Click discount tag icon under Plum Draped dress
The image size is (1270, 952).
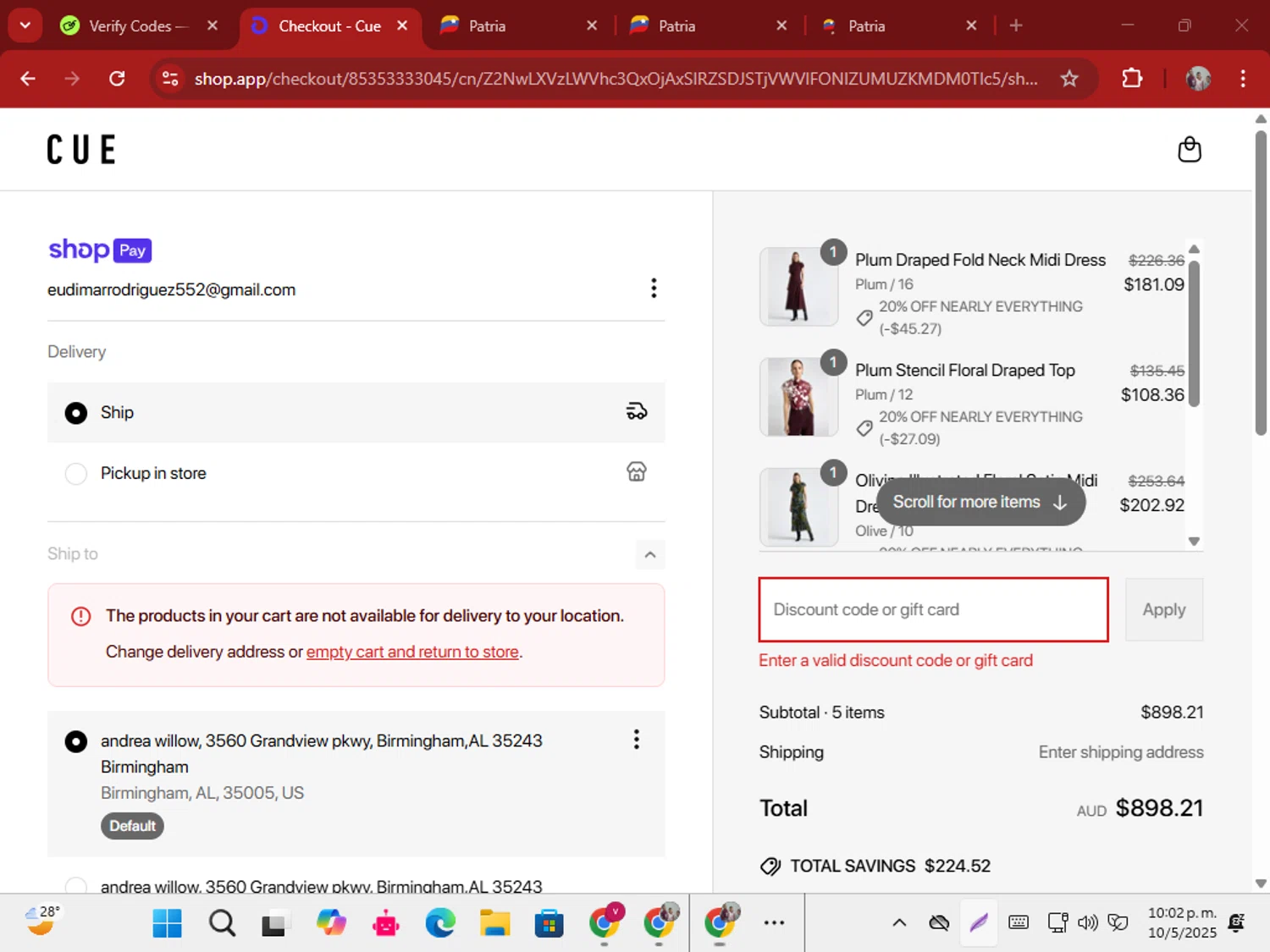pyautogui.click(x=864, y=317)
